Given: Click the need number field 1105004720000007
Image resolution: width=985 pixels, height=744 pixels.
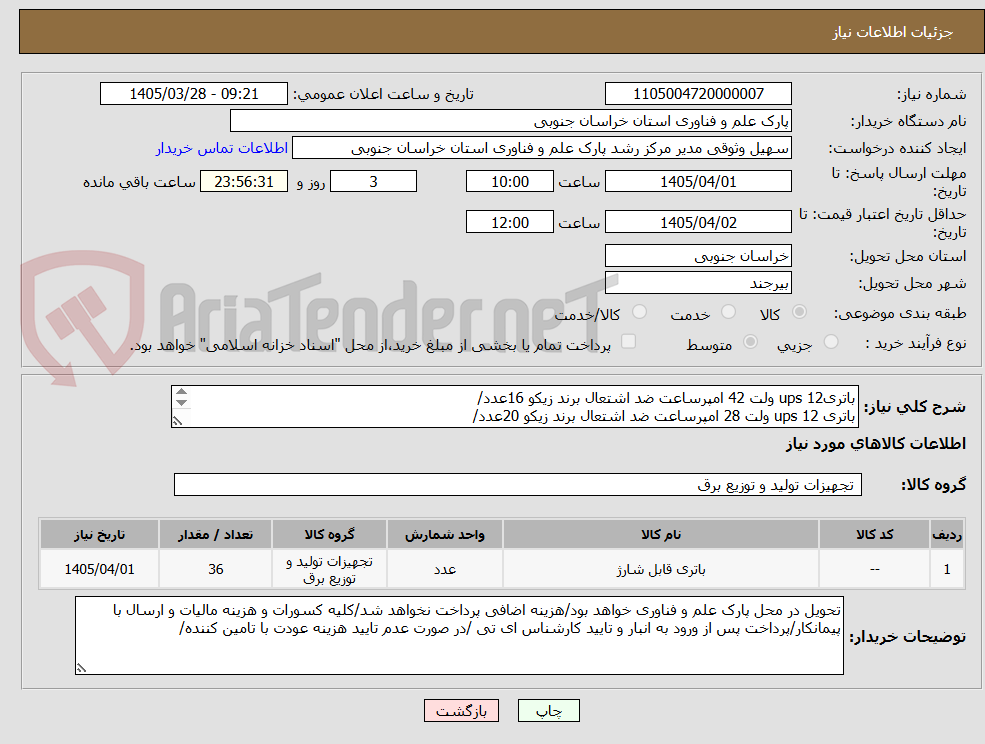Looking at the screenshot, I should pos(698,94).
